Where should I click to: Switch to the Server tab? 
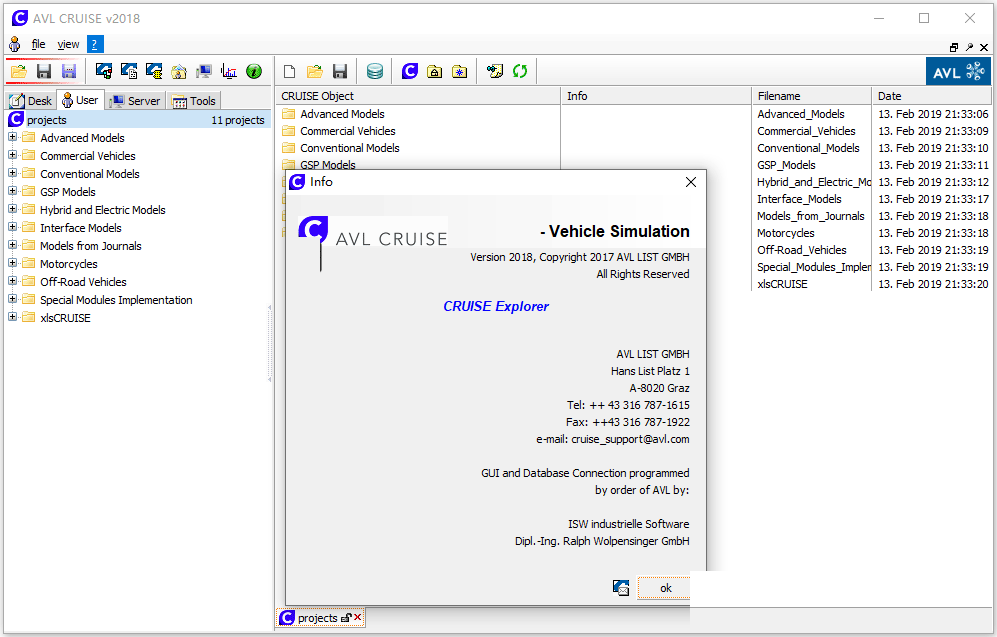[135, 100]
